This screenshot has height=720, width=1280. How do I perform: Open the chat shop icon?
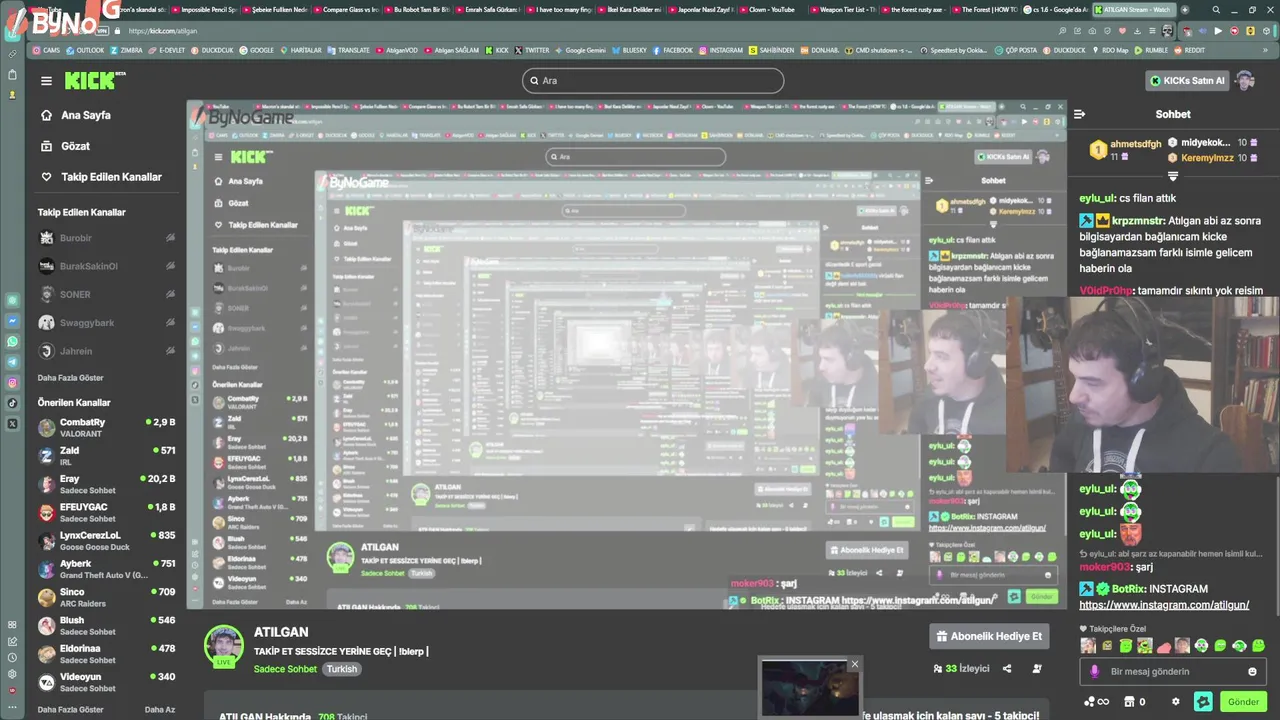(x=1130, y=702)
